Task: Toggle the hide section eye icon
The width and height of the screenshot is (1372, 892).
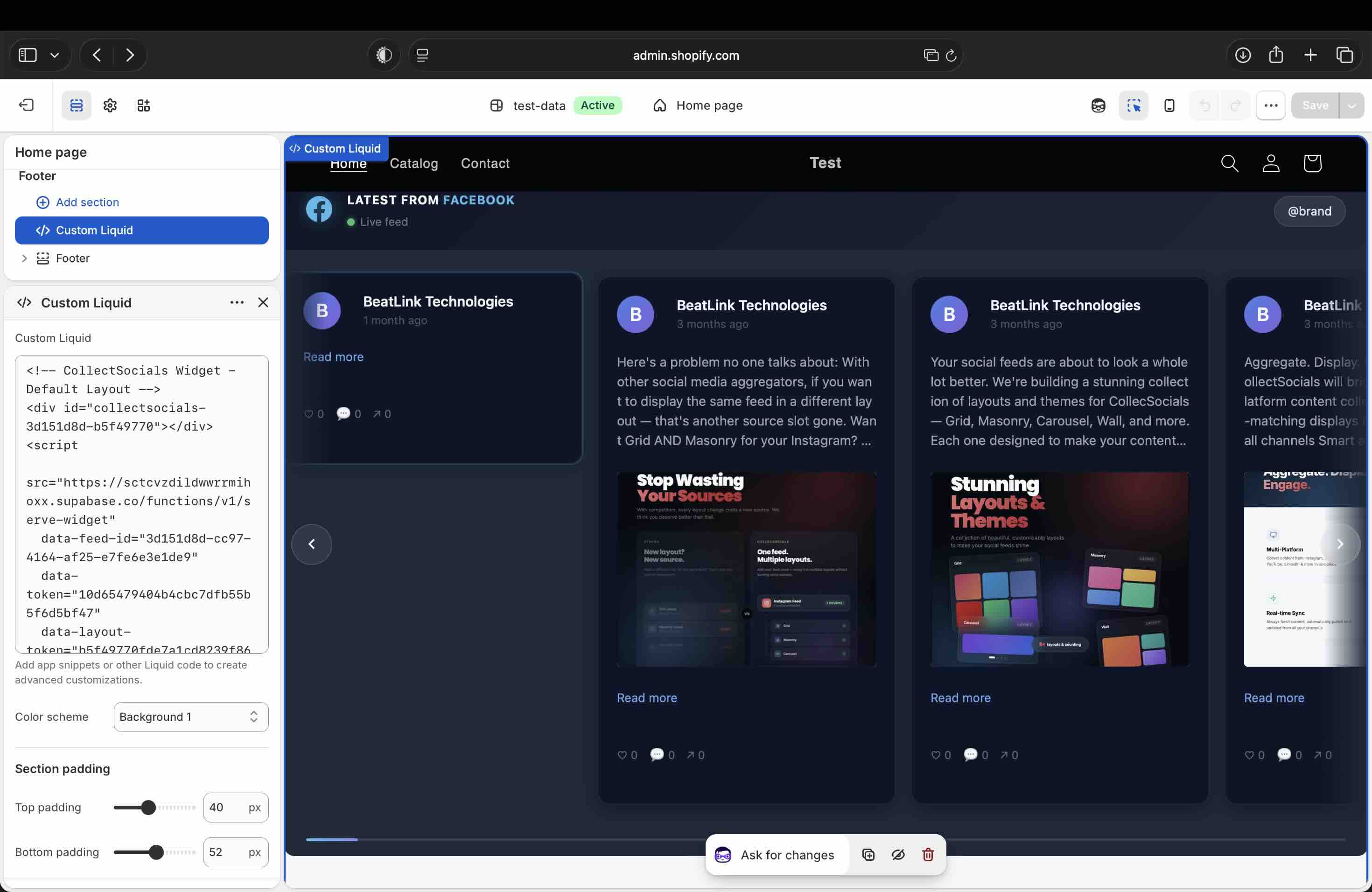Action: click(x=898, y=855)
